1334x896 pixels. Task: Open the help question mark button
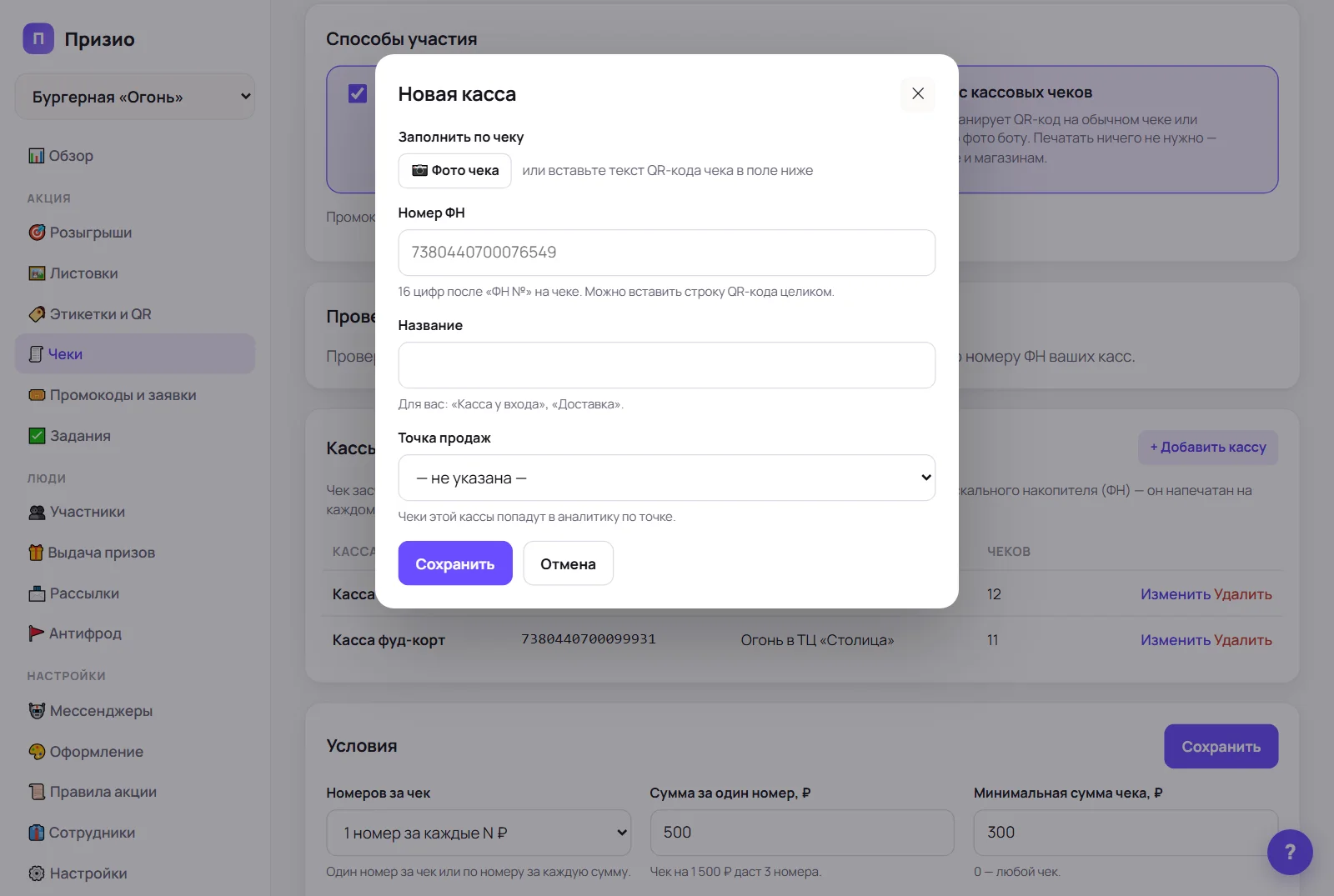pos(1290,852)
